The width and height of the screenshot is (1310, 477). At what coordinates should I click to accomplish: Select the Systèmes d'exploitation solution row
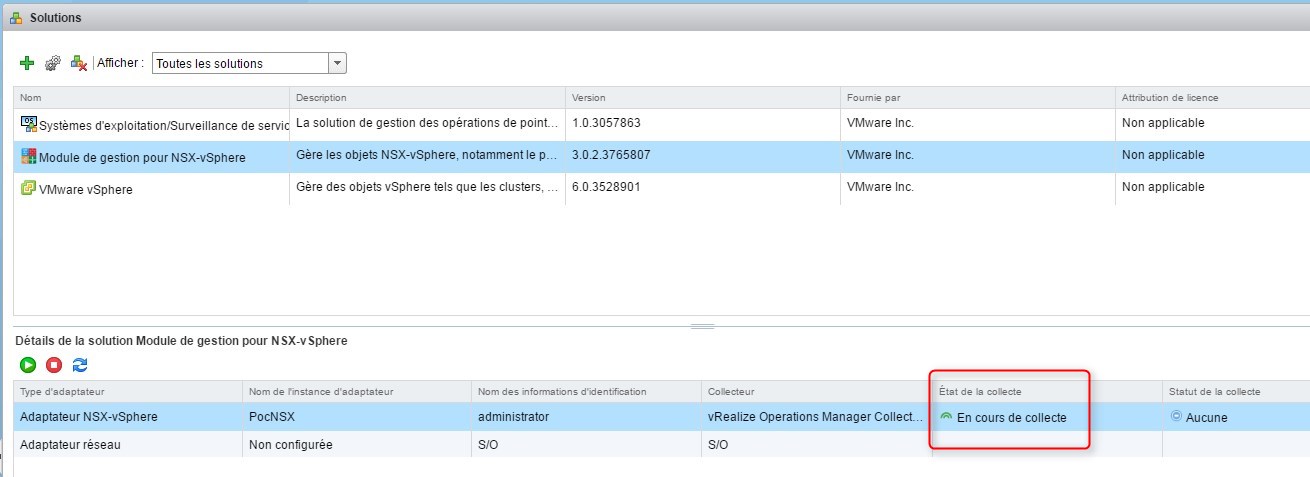150,124
